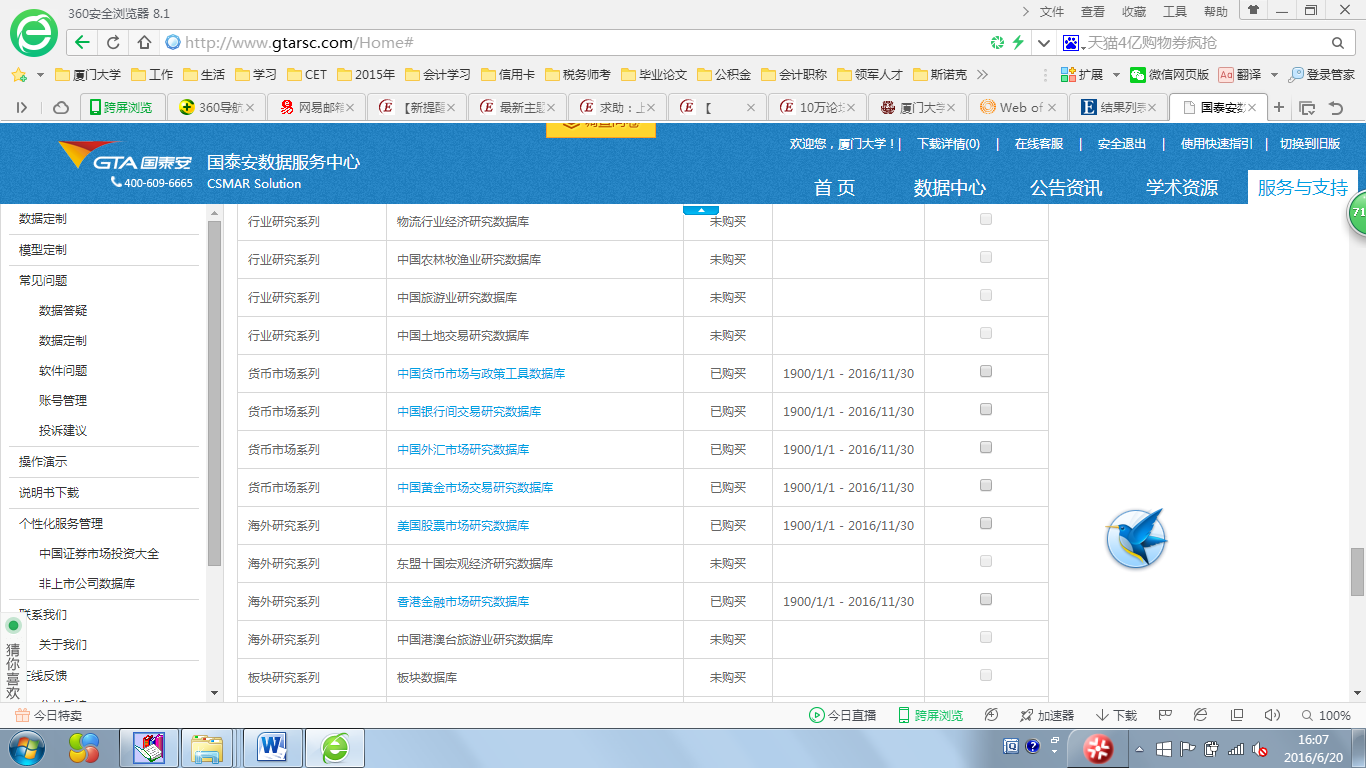
Task: Tick the checkbox for 中国货币市场与政策工具数据库
Action: point(986,372)
